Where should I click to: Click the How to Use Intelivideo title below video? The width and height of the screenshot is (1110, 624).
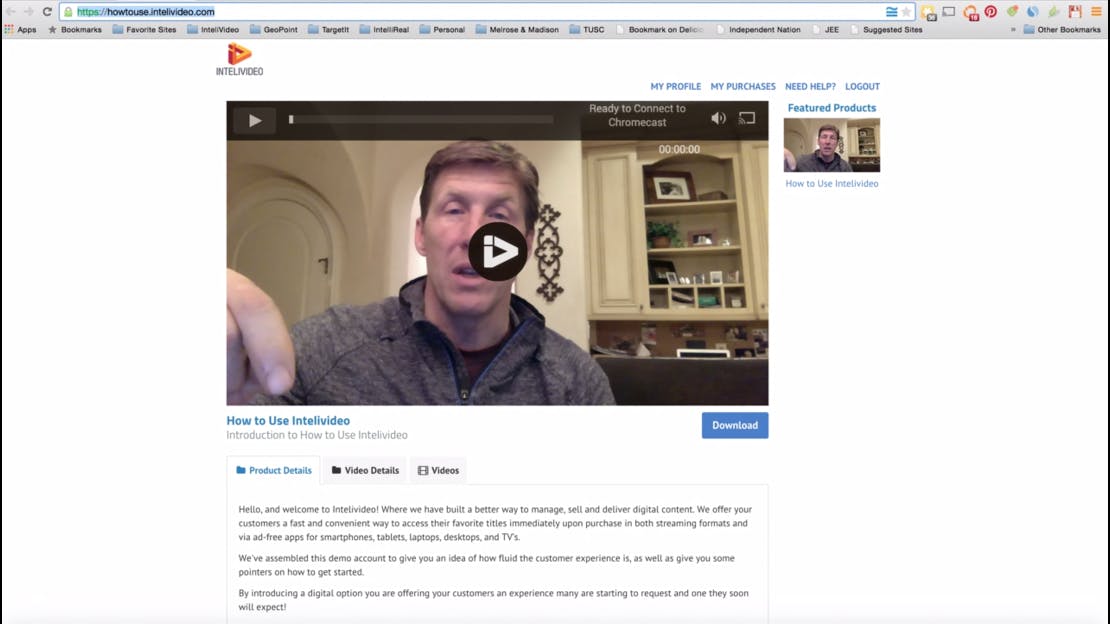[288, 421]
